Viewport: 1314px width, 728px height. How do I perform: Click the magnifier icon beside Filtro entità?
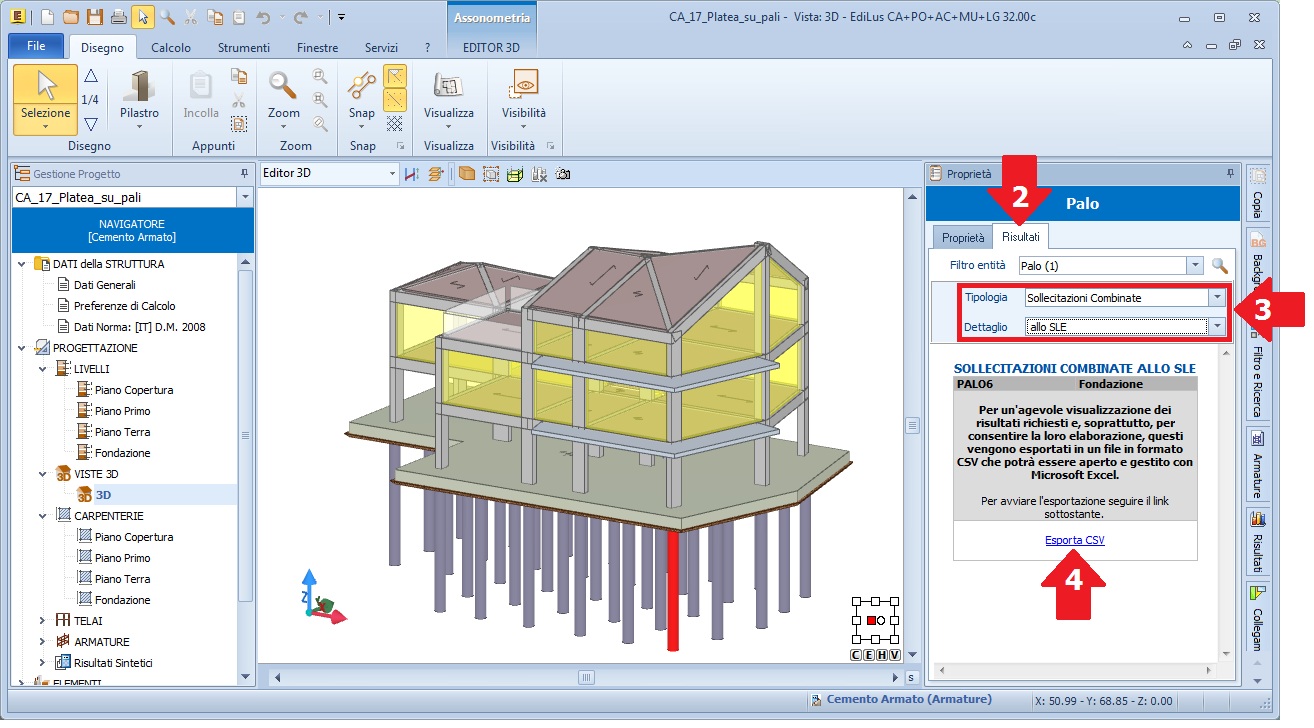click(1219, 266)
